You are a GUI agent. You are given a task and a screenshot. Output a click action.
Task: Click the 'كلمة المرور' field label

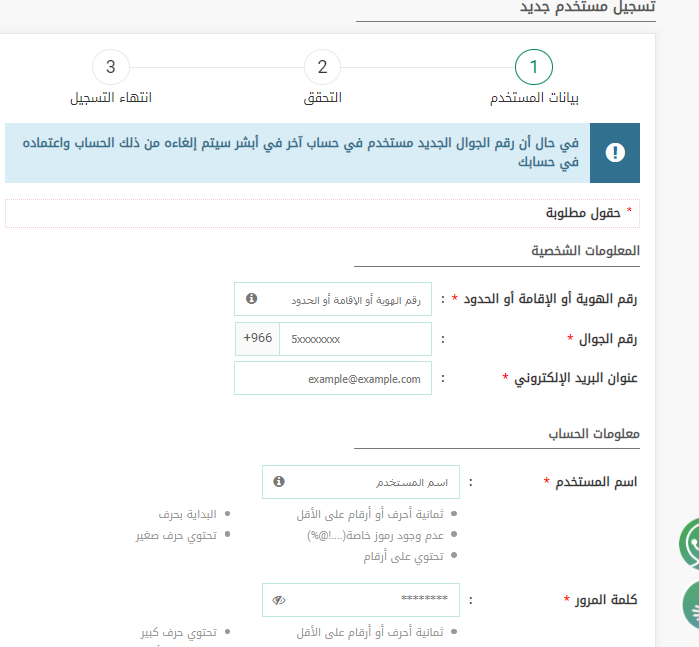coord(606,600)
